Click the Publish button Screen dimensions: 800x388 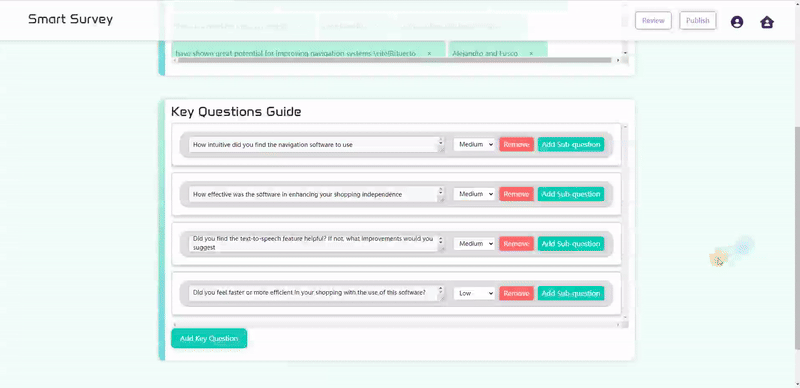pyautogui.click(x=697, y=21)
